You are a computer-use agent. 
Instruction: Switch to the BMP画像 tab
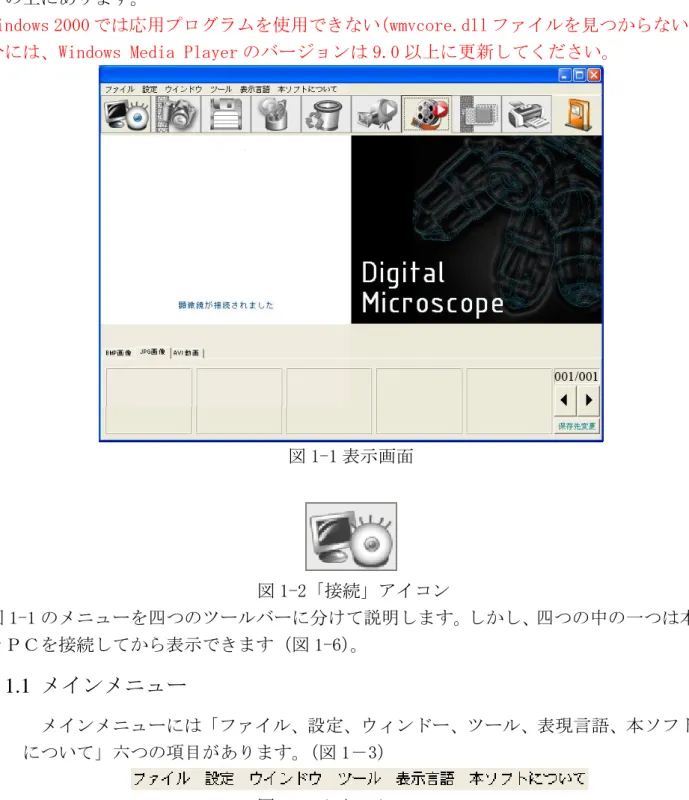pyautogui.click(x=118, y=353)
